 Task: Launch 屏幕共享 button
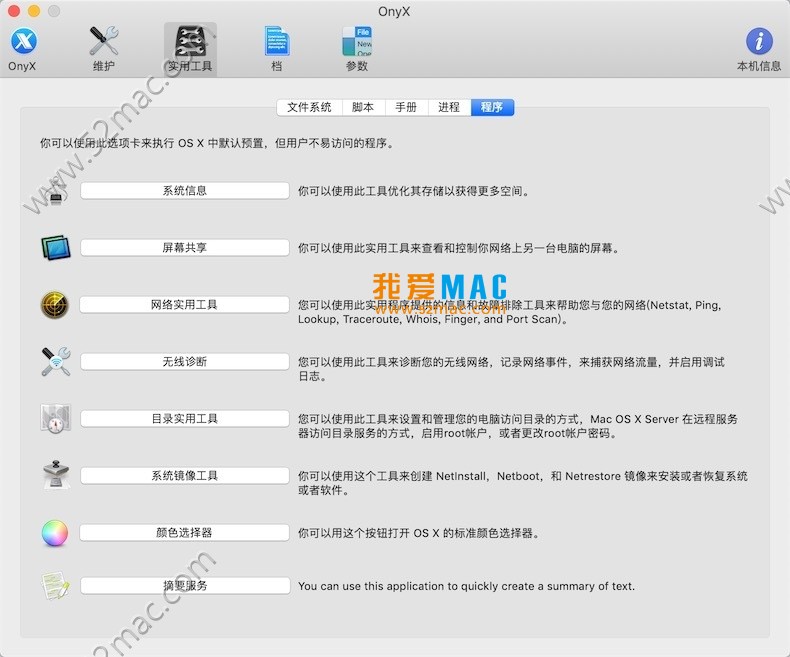[185, 248]
